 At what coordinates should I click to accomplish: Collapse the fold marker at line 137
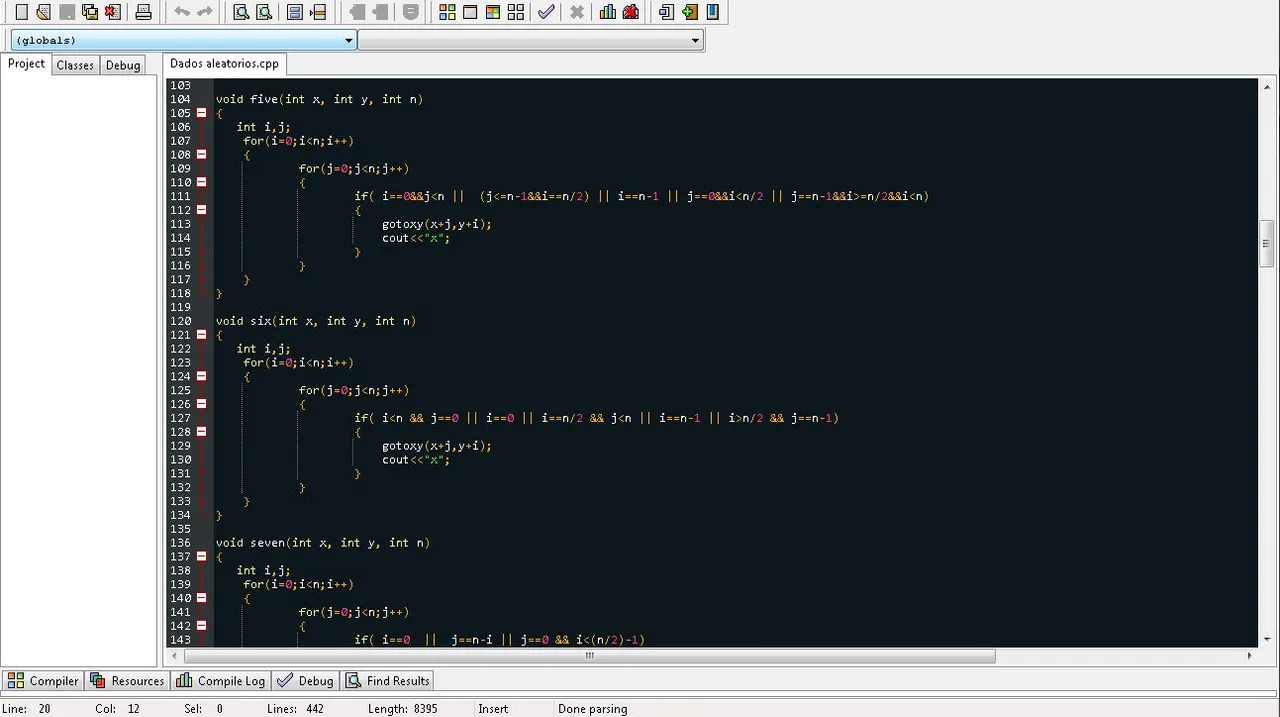[201, 556]
